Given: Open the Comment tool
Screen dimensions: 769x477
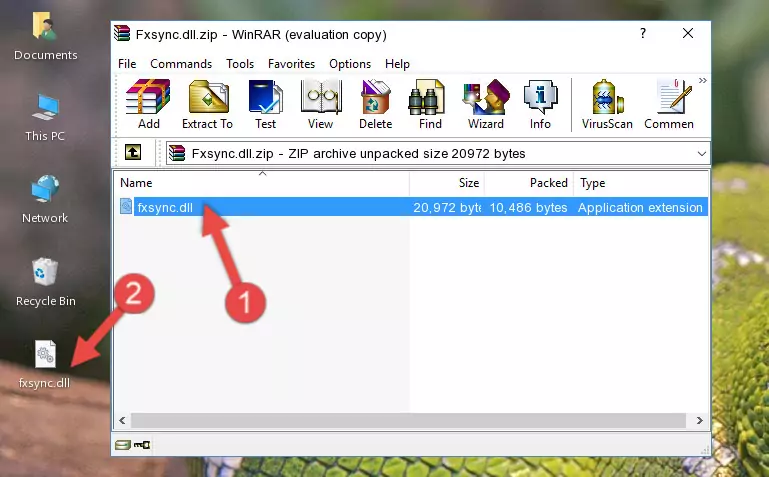Looking at the screenshot, I should 669,105.
